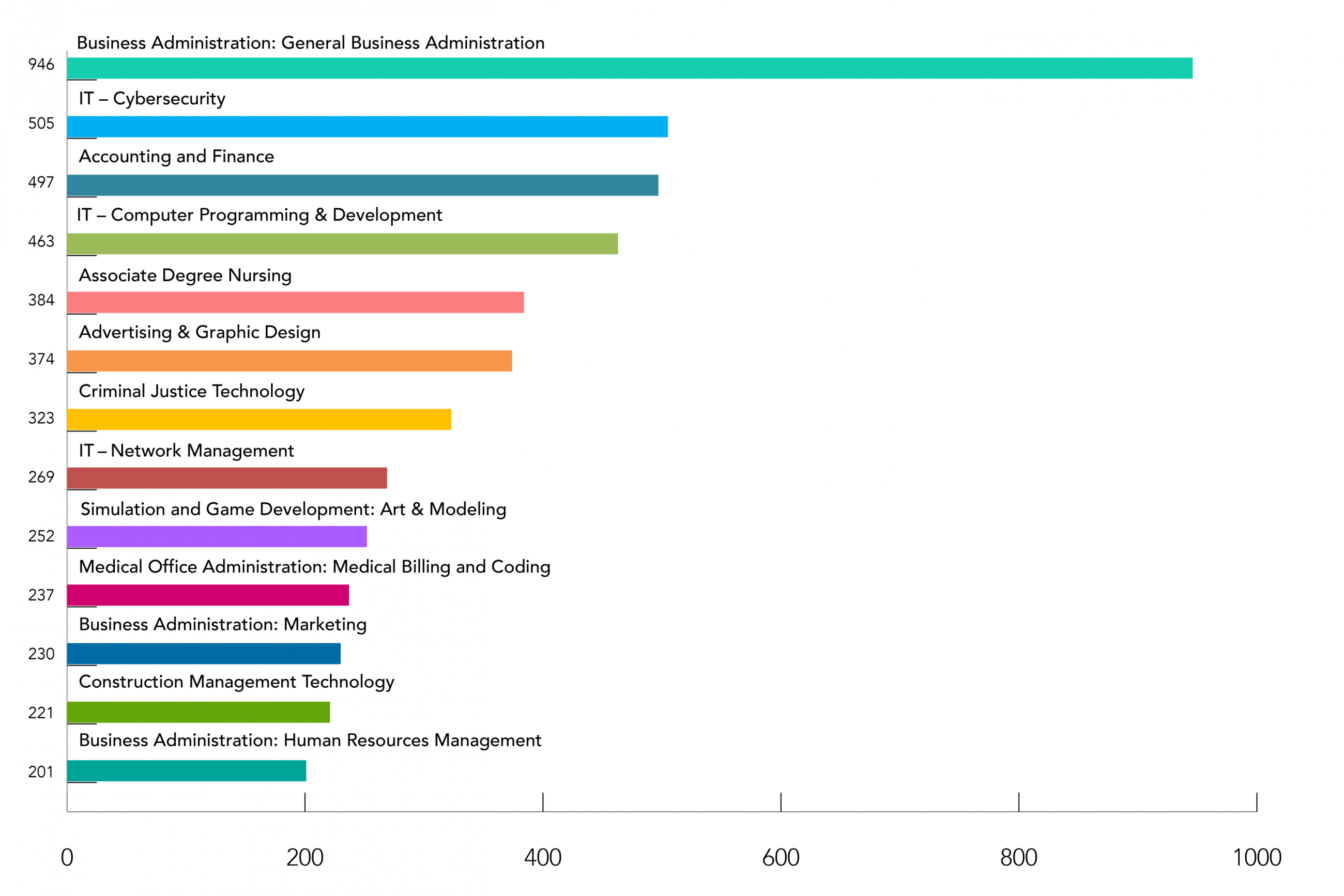
Task: Click the teal General Business Administration bar
Action: [x=629, y=68]
